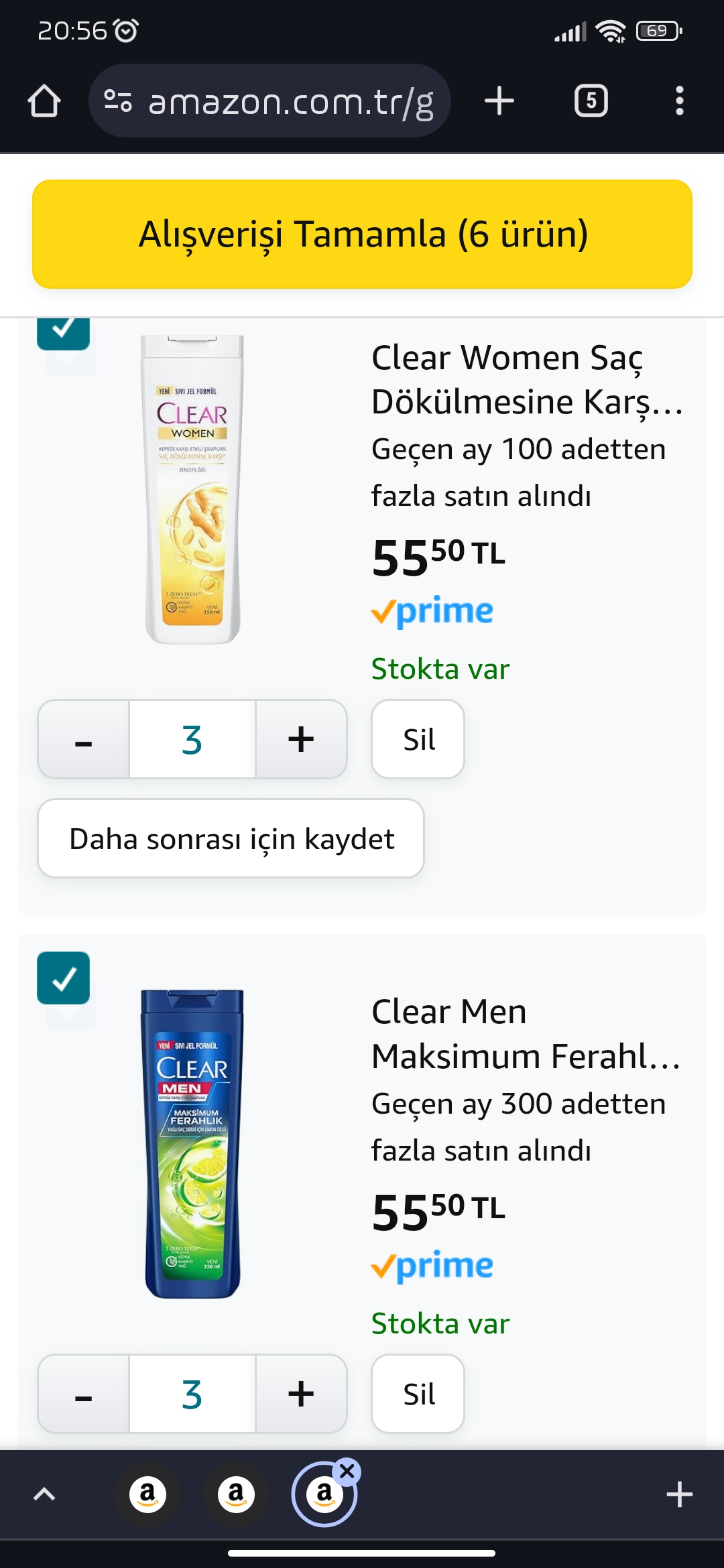Decrease Clear Women shampoo quantity
Screen dimensions: 724x1568
(84, 740)
